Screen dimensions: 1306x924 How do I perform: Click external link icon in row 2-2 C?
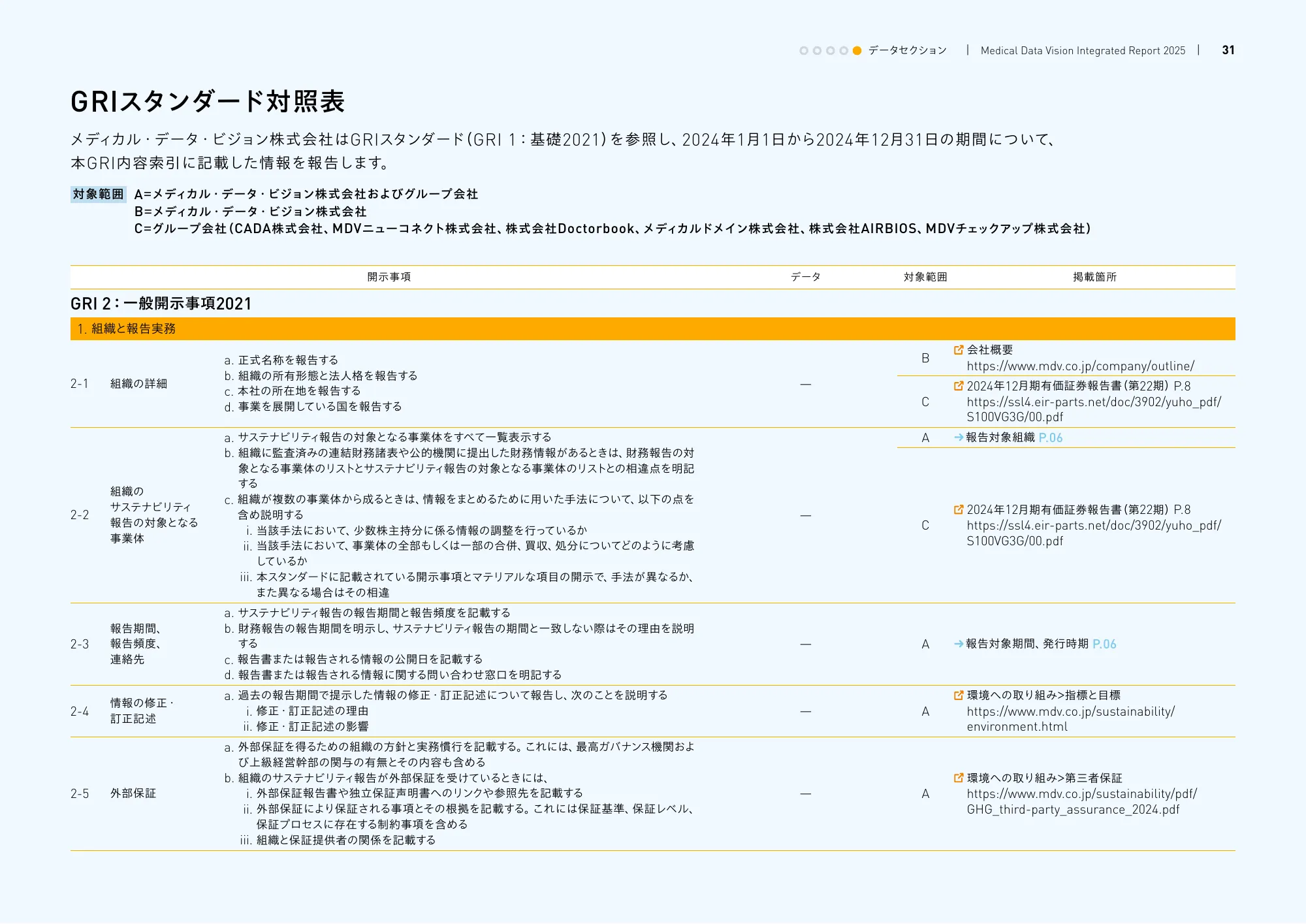pyautogui.click(x=958, y=509)
